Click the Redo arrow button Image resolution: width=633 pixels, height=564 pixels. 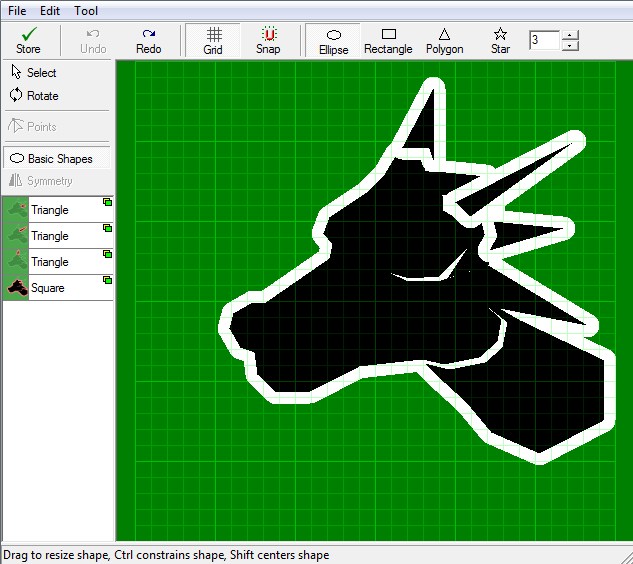click(x=149, y=40)
